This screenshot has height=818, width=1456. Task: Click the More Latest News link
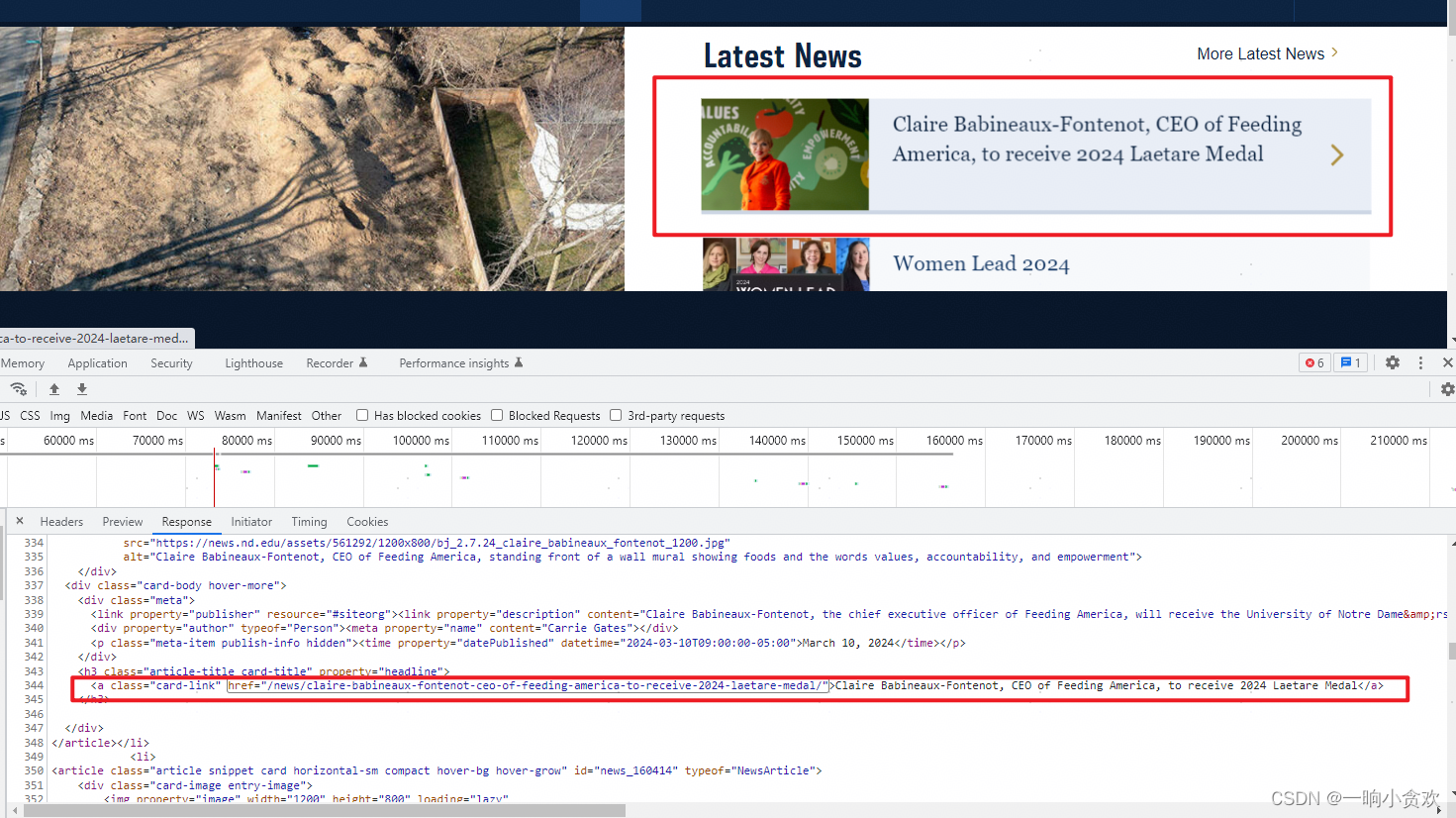click(x=1260, y=53)
